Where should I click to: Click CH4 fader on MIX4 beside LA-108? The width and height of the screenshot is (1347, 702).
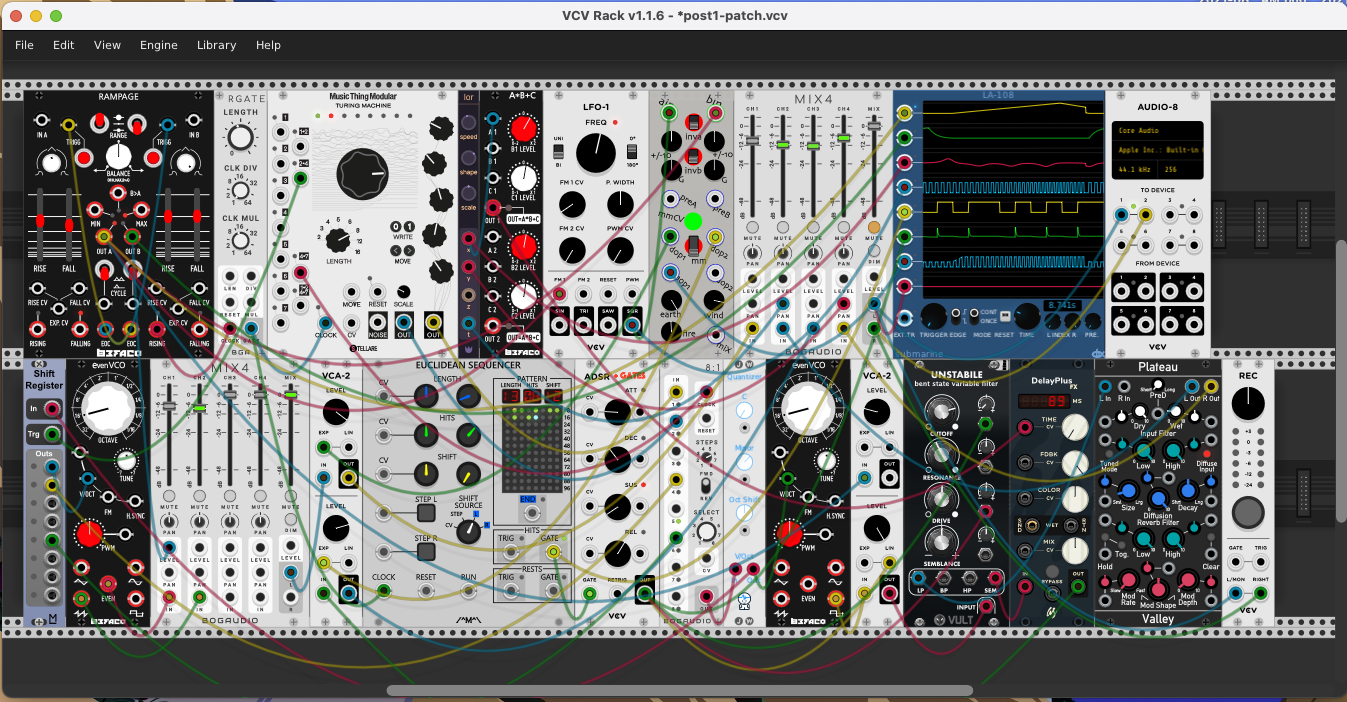click(x=844, y=137)
